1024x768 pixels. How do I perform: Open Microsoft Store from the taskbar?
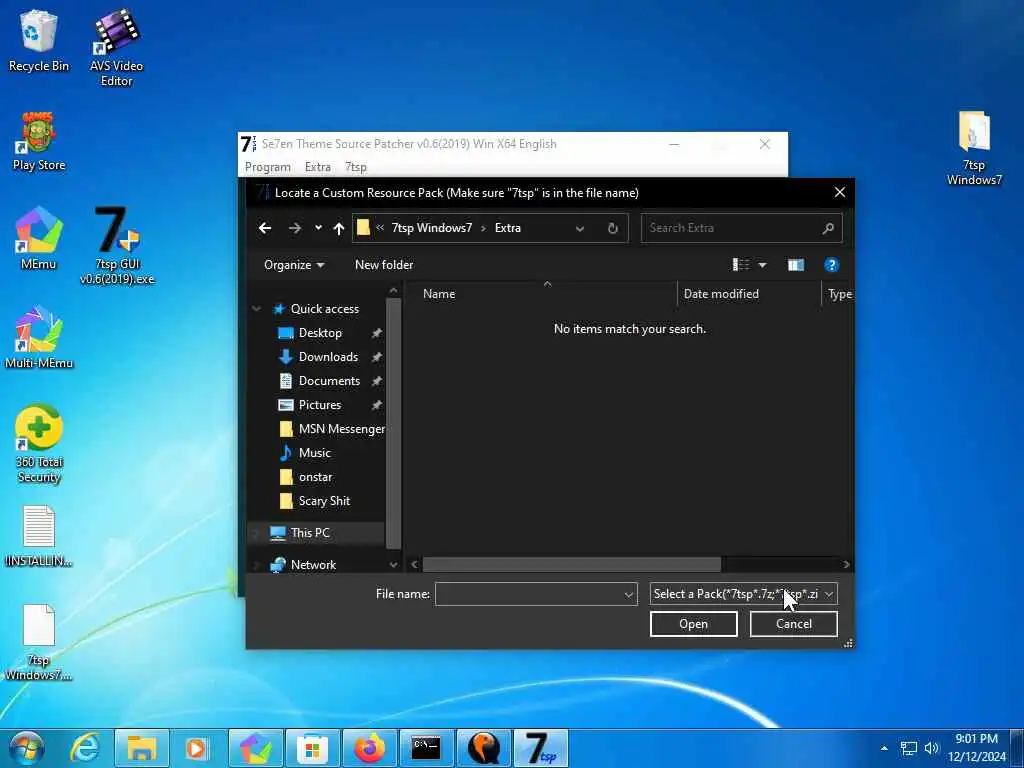(x=312, y=748)
